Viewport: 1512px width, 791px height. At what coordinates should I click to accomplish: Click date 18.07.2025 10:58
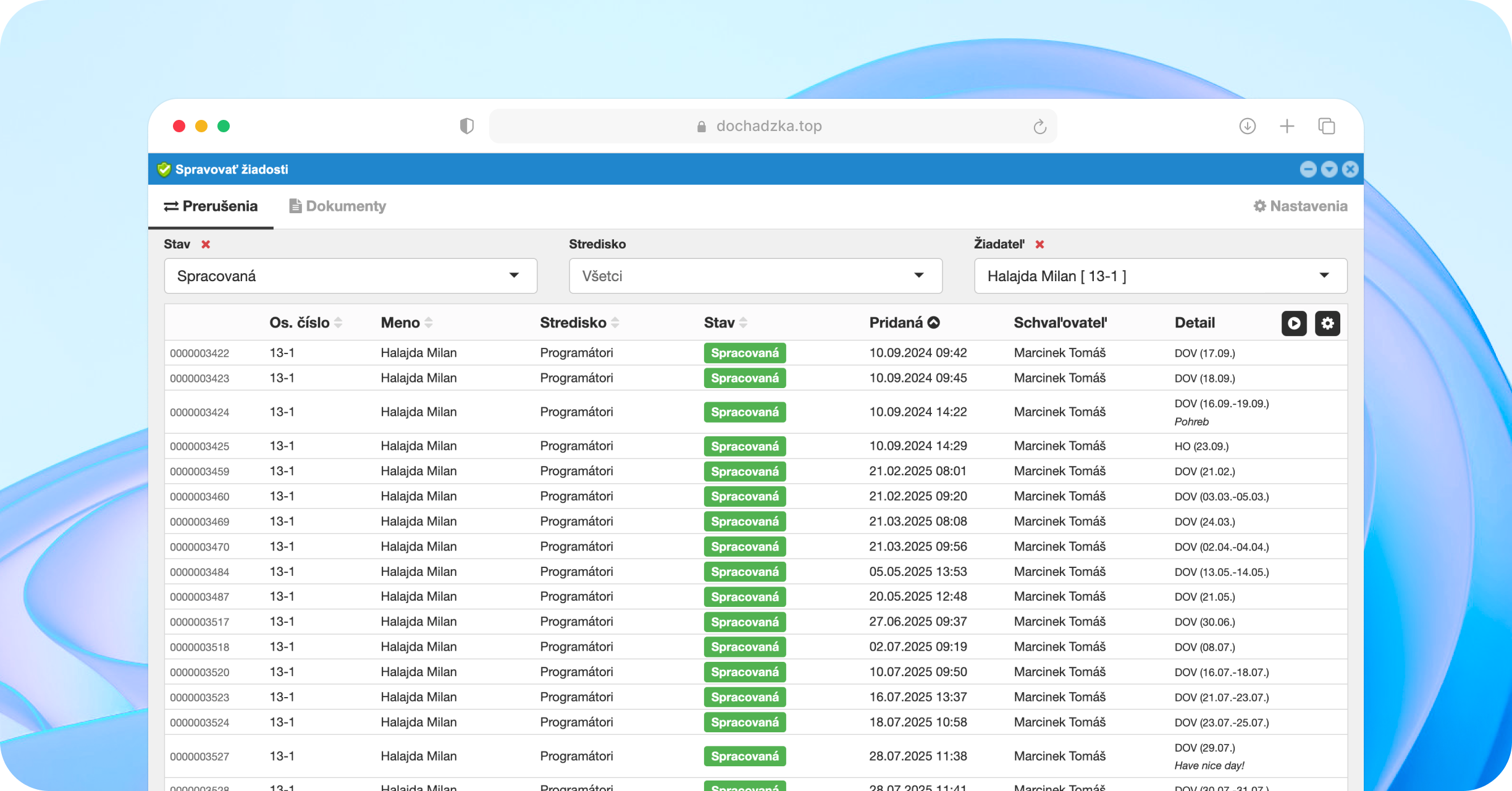point(918,722)
